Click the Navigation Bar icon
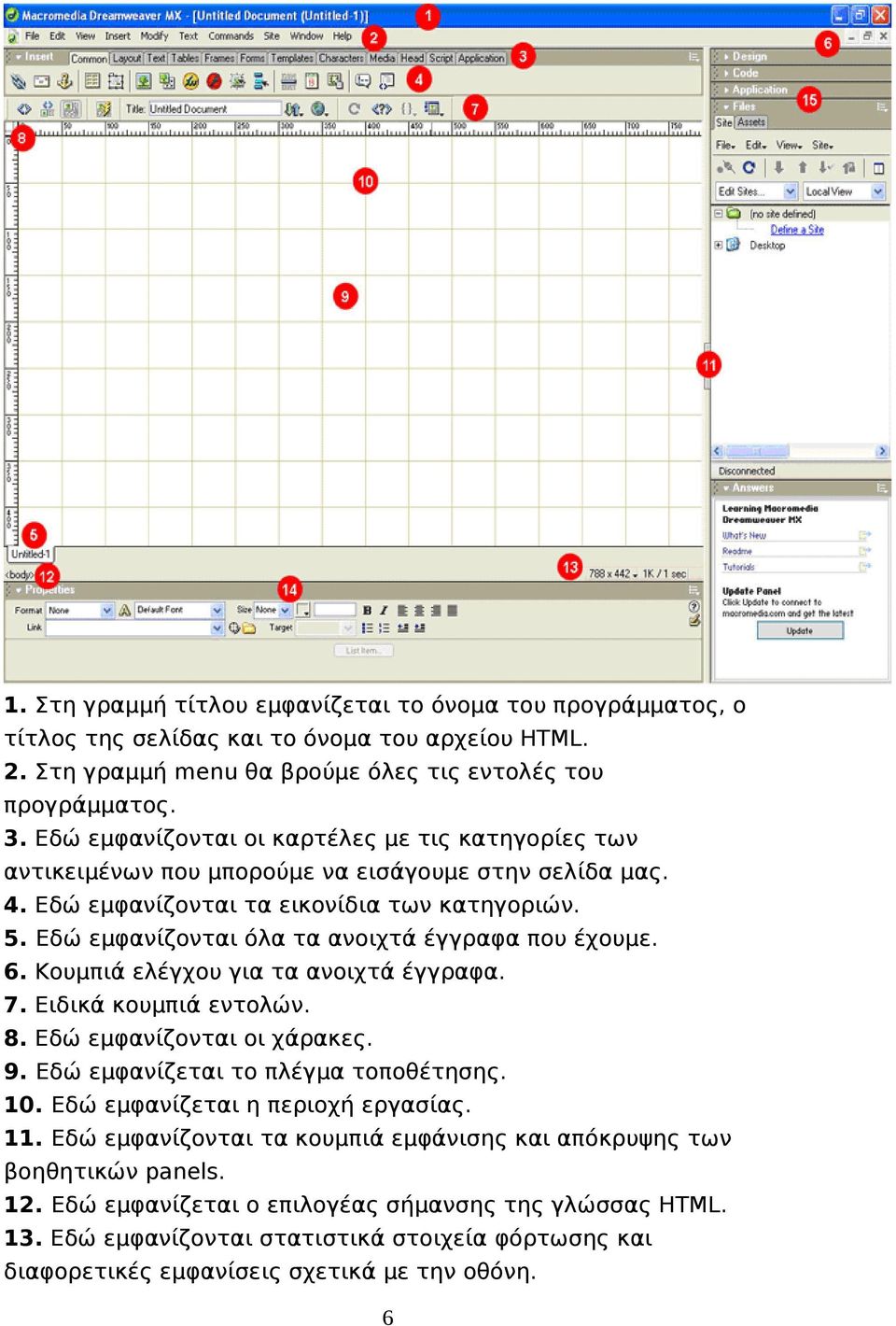This screenshot has width=896, height=1326. tap(261, 81)
